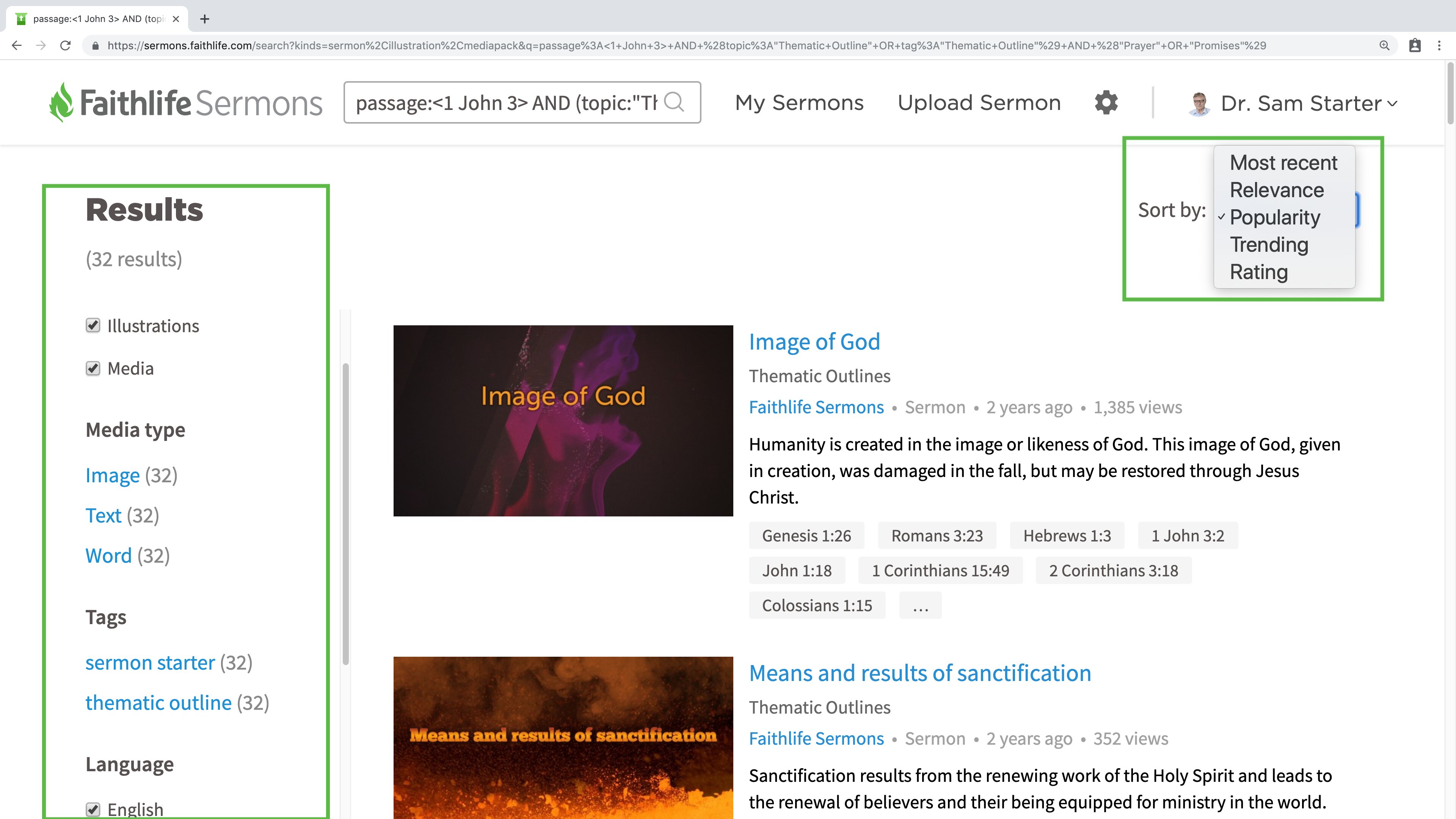The height and width of the screenshot is (819, 1456).
Task: Click the browser back arrow
Action: [x=16, y=45]
